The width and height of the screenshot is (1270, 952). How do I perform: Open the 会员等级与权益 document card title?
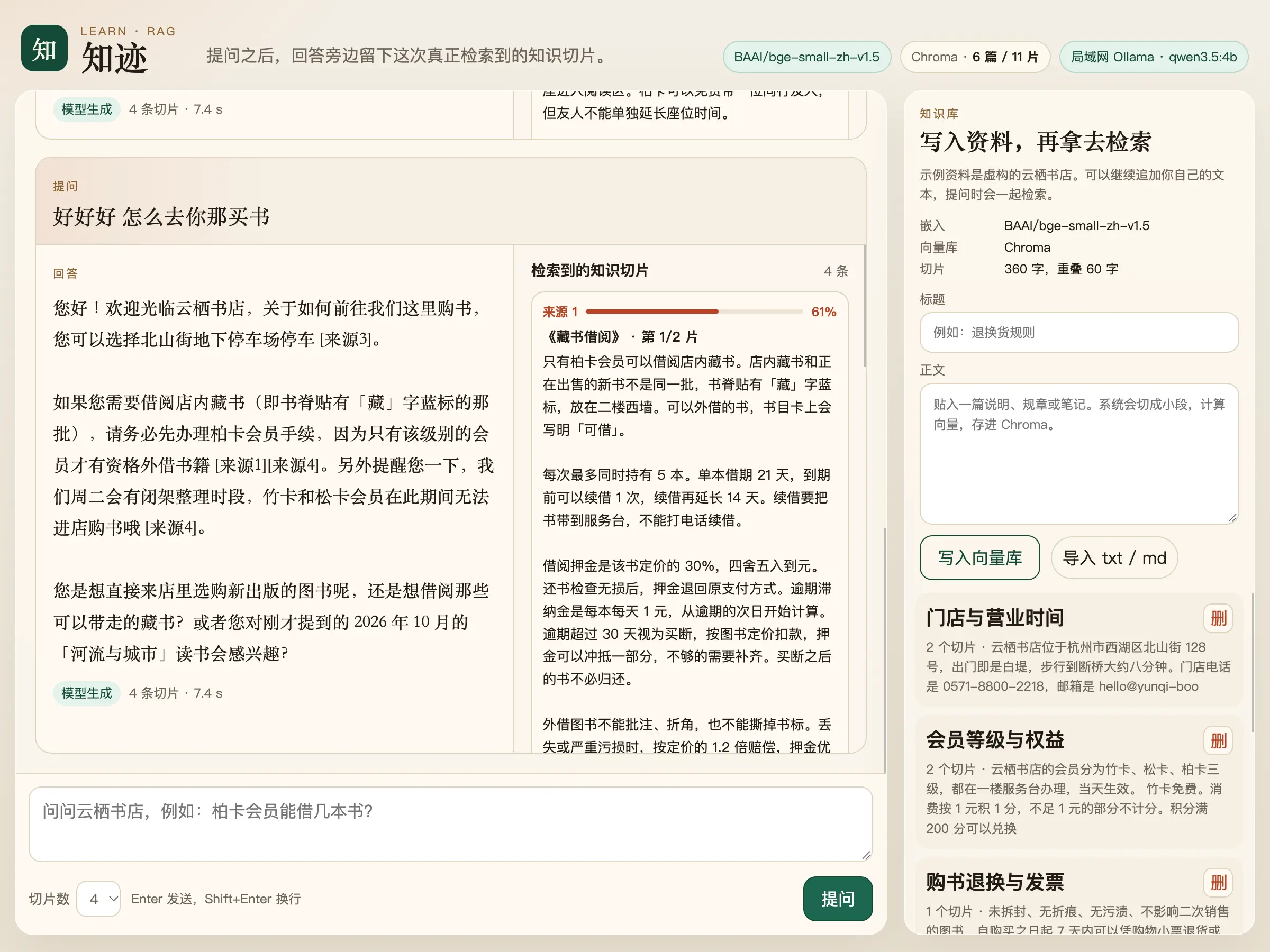tap(994, 740)
